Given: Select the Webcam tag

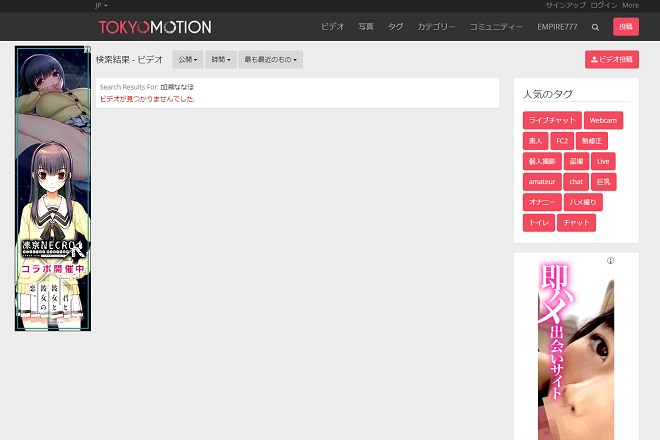Looking at the screenshot, I should pos(603,120).
